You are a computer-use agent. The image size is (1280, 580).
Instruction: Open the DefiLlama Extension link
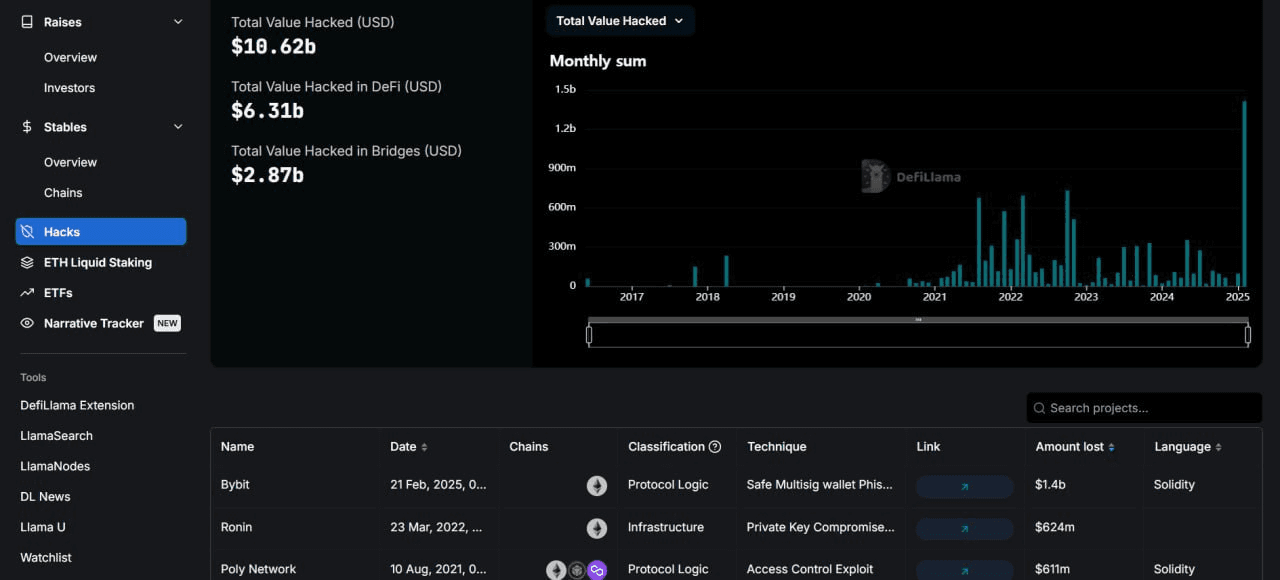click(x=77, y=405)
